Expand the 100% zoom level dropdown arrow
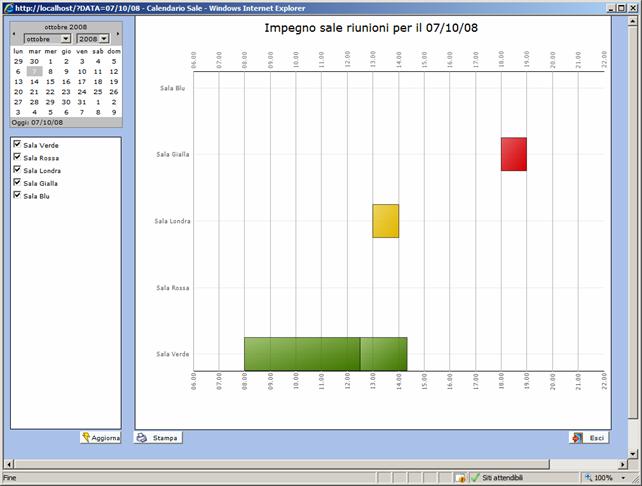642x486 pixels. coord(622,478)
